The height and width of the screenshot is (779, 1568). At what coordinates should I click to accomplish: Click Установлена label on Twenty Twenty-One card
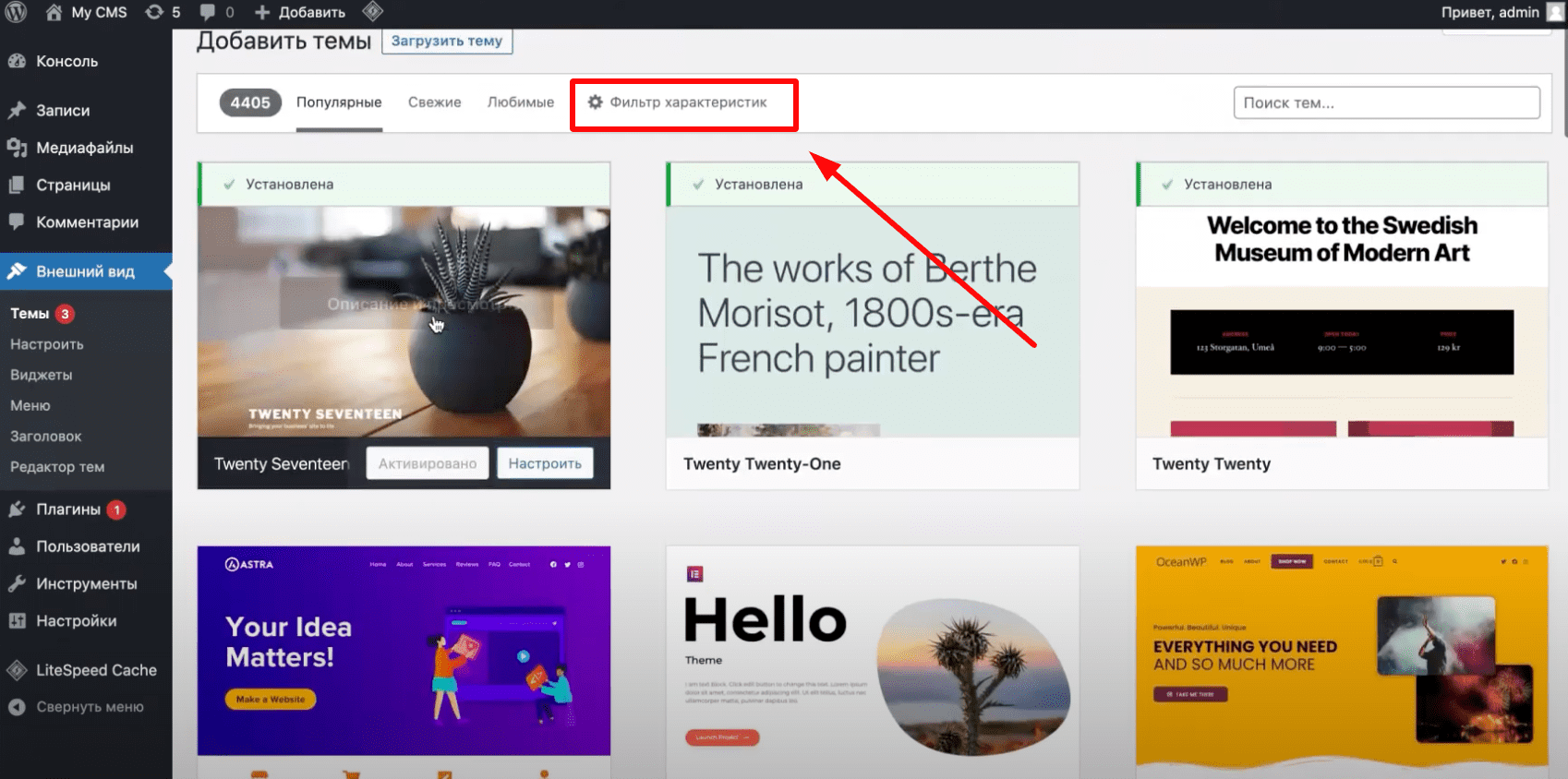pos(759,185)
